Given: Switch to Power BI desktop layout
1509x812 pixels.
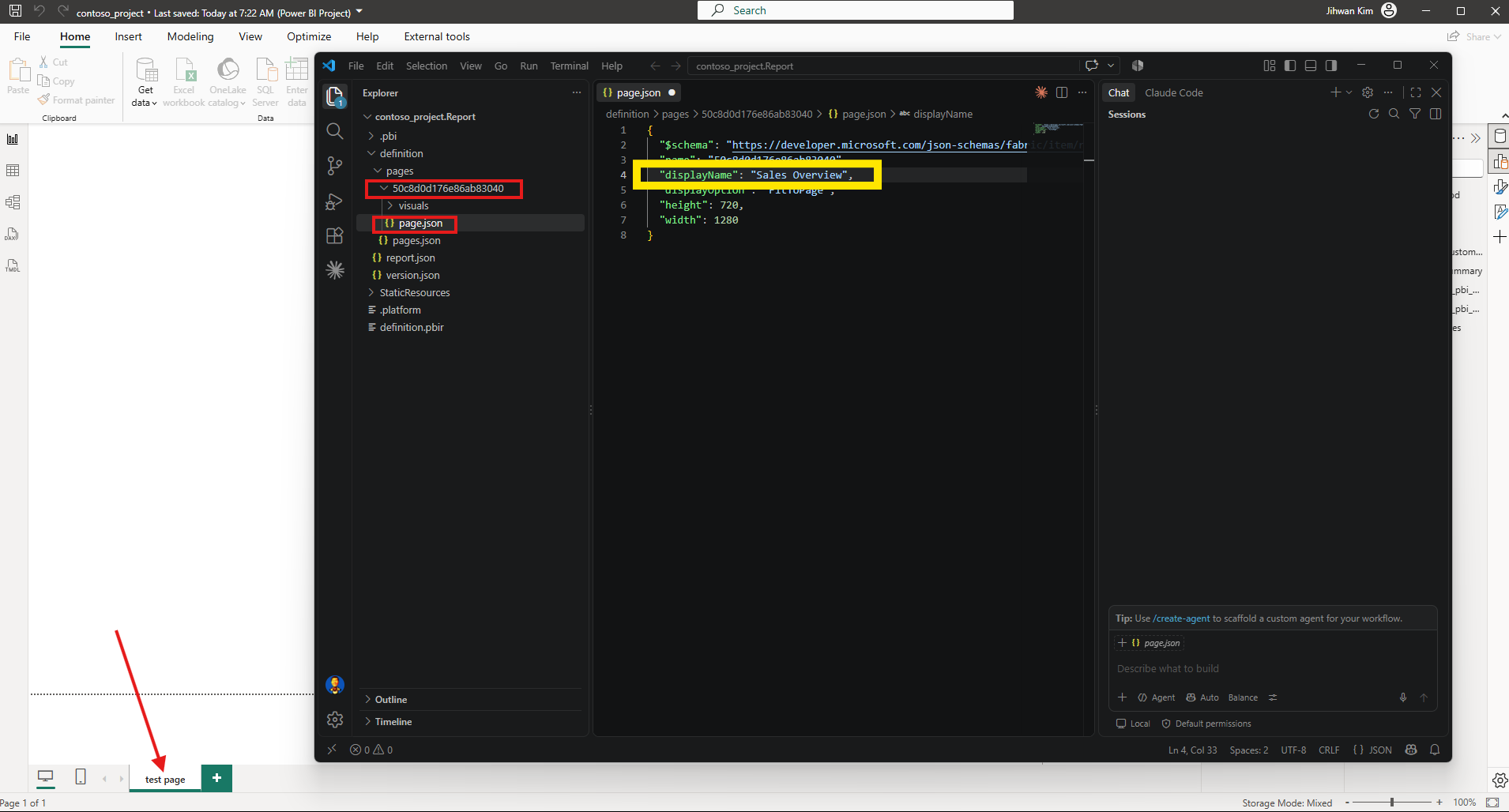Looking at the screenshot, I should click(46, 777).
